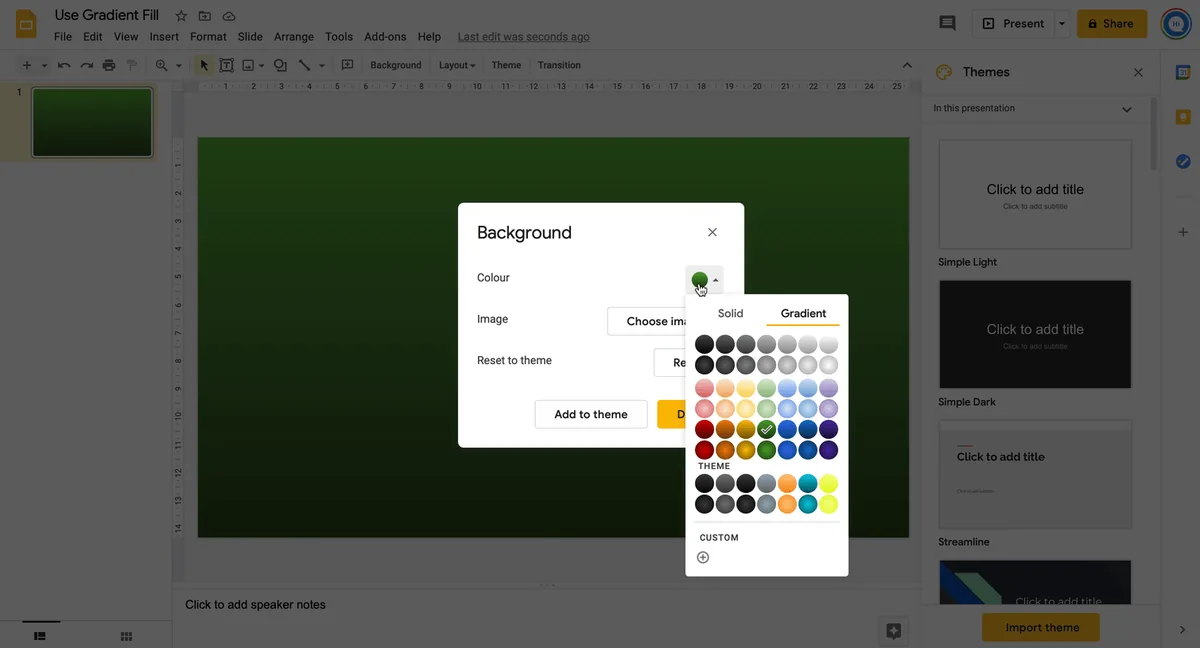The width and height of the screenshot is (1200, 648).
Task: Open image insert options dropdown arrow
Action: [262, 66]
